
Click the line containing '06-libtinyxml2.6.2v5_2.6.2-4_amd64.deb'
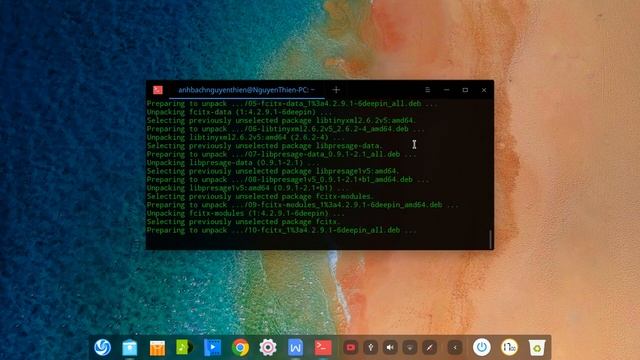[x=286, y=129]
